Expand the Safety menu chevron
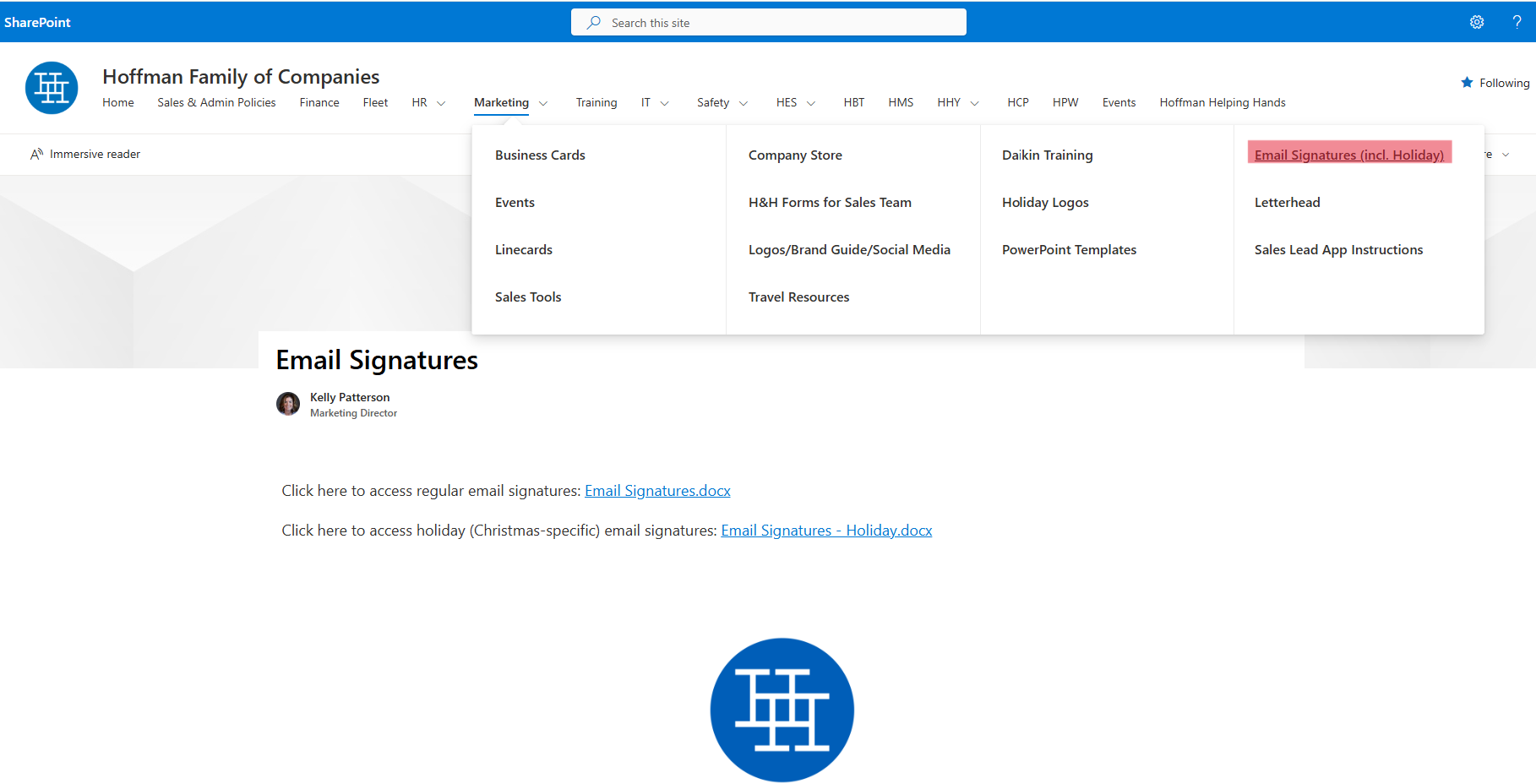 (x=743, y=103)
